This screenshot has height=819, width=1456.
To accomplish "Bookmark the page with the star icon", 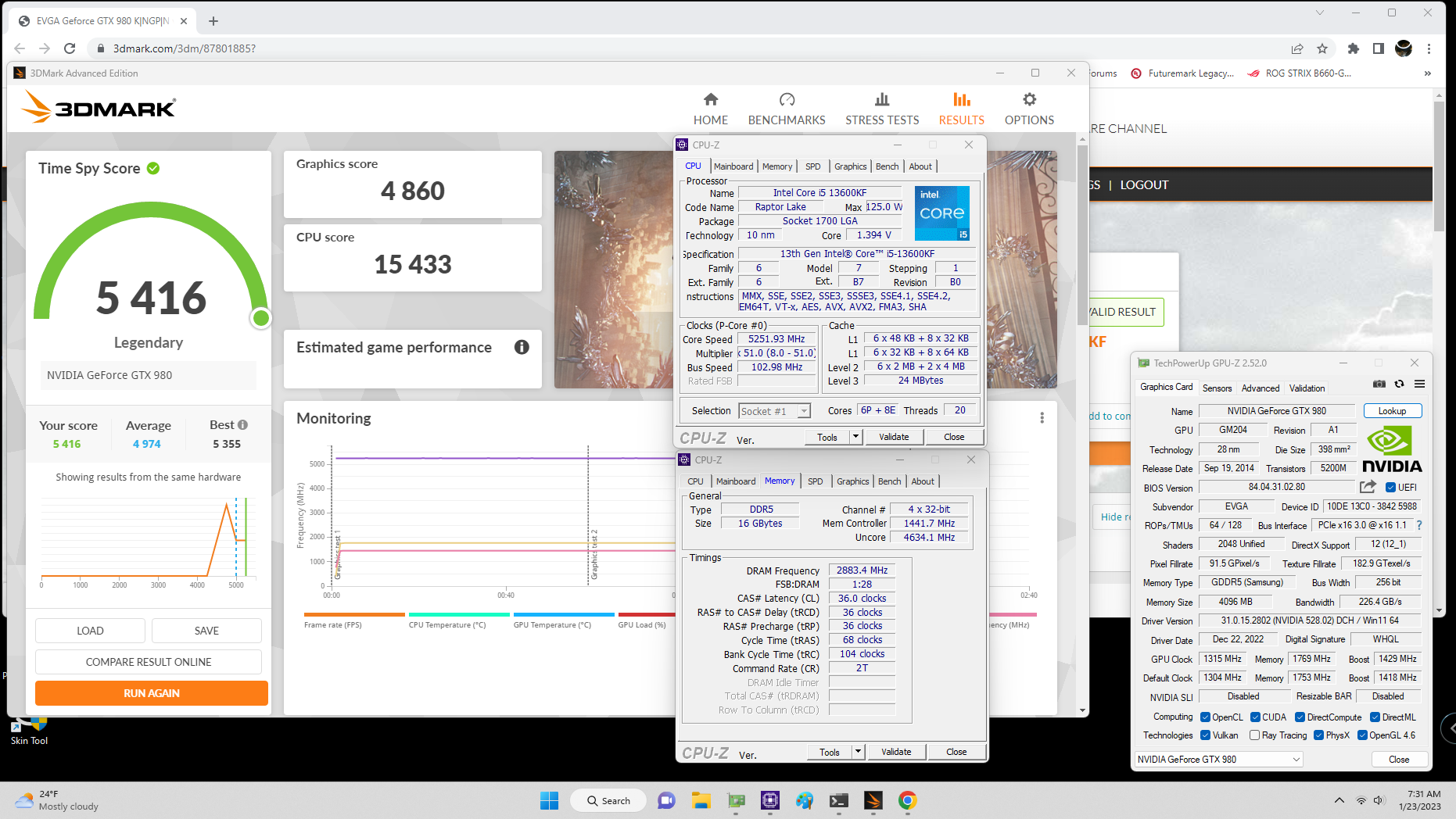I will coord(1322,48).
